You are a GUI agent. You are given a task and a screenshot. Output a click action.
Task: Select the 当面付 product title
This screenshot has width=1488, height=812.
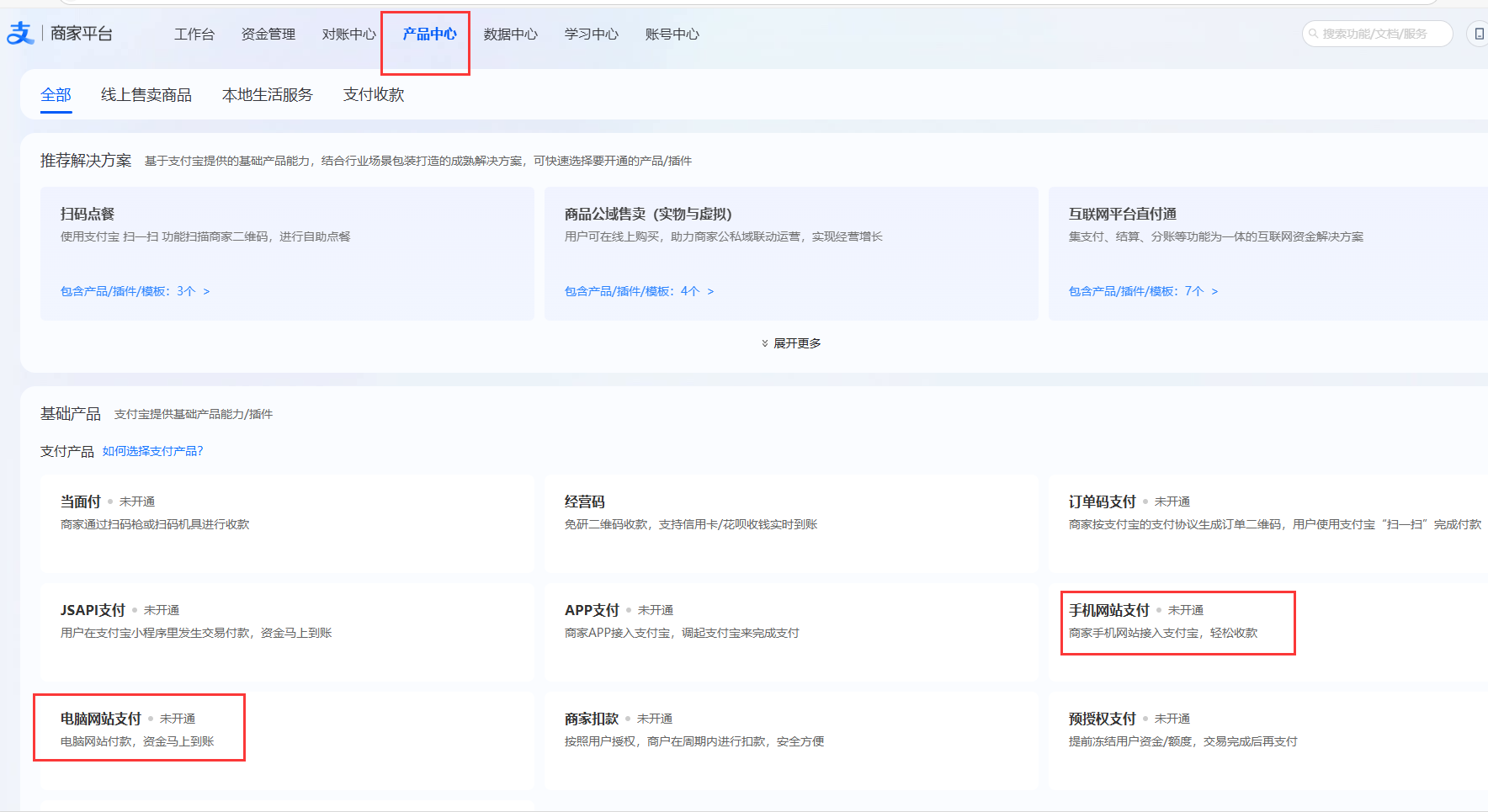point(81,502)
